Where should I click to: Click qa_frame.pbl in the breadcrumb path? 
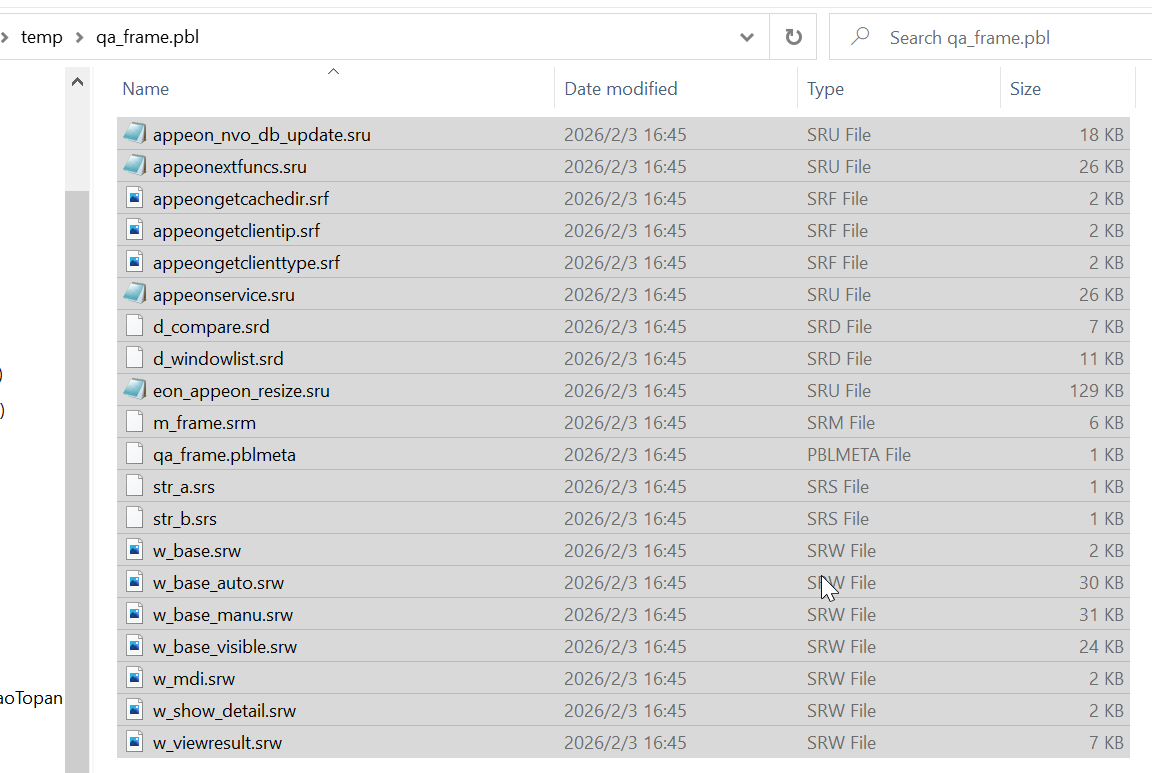[x=147, y=36]
